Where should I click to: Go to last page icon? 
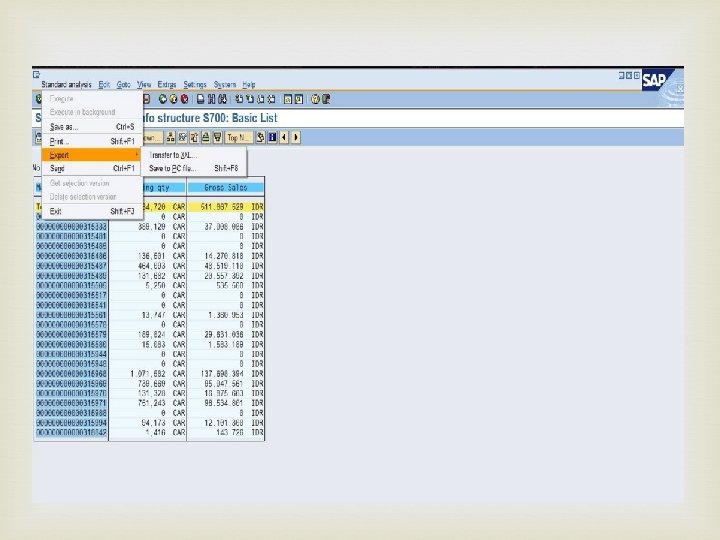[272, 99]
